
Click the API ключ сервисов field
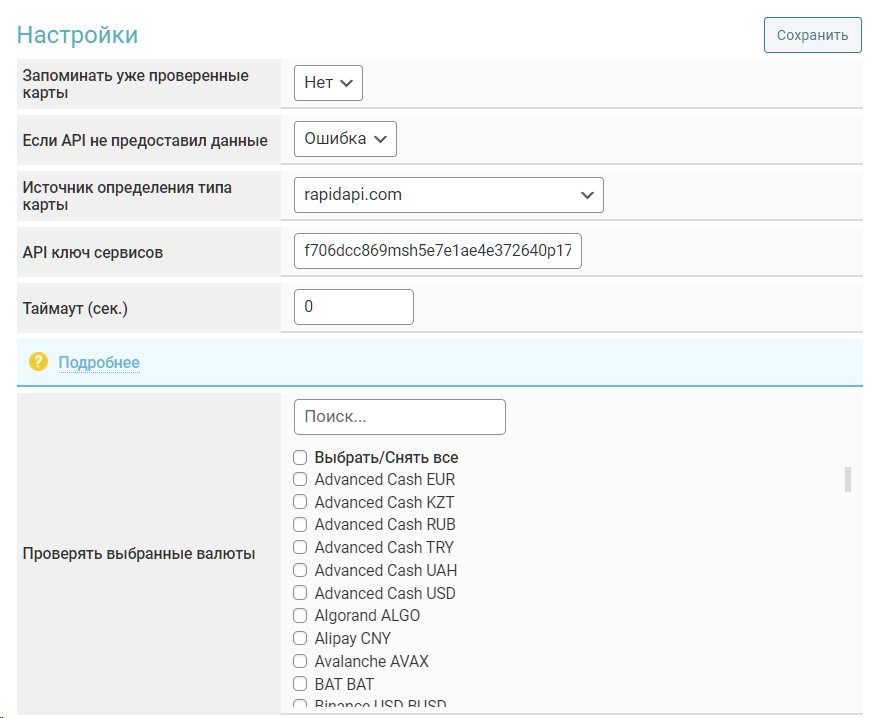tap(437, 251)
